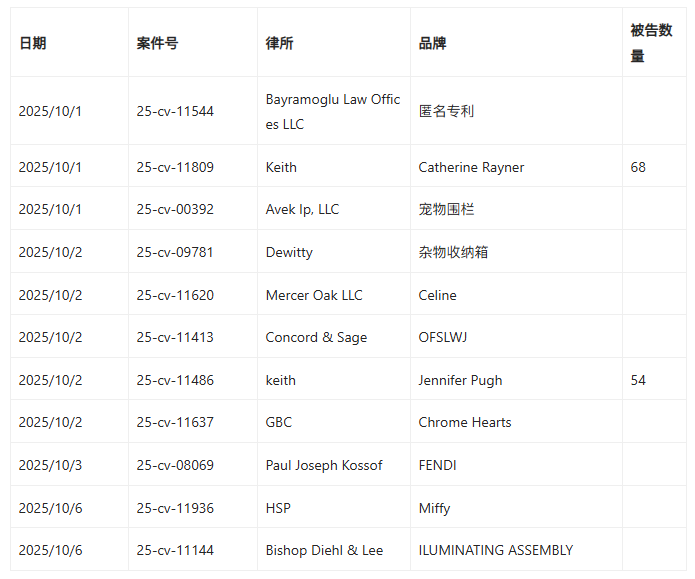Select defendant count 68 cell
695x579 pixels.
click(x=638, y=167)
